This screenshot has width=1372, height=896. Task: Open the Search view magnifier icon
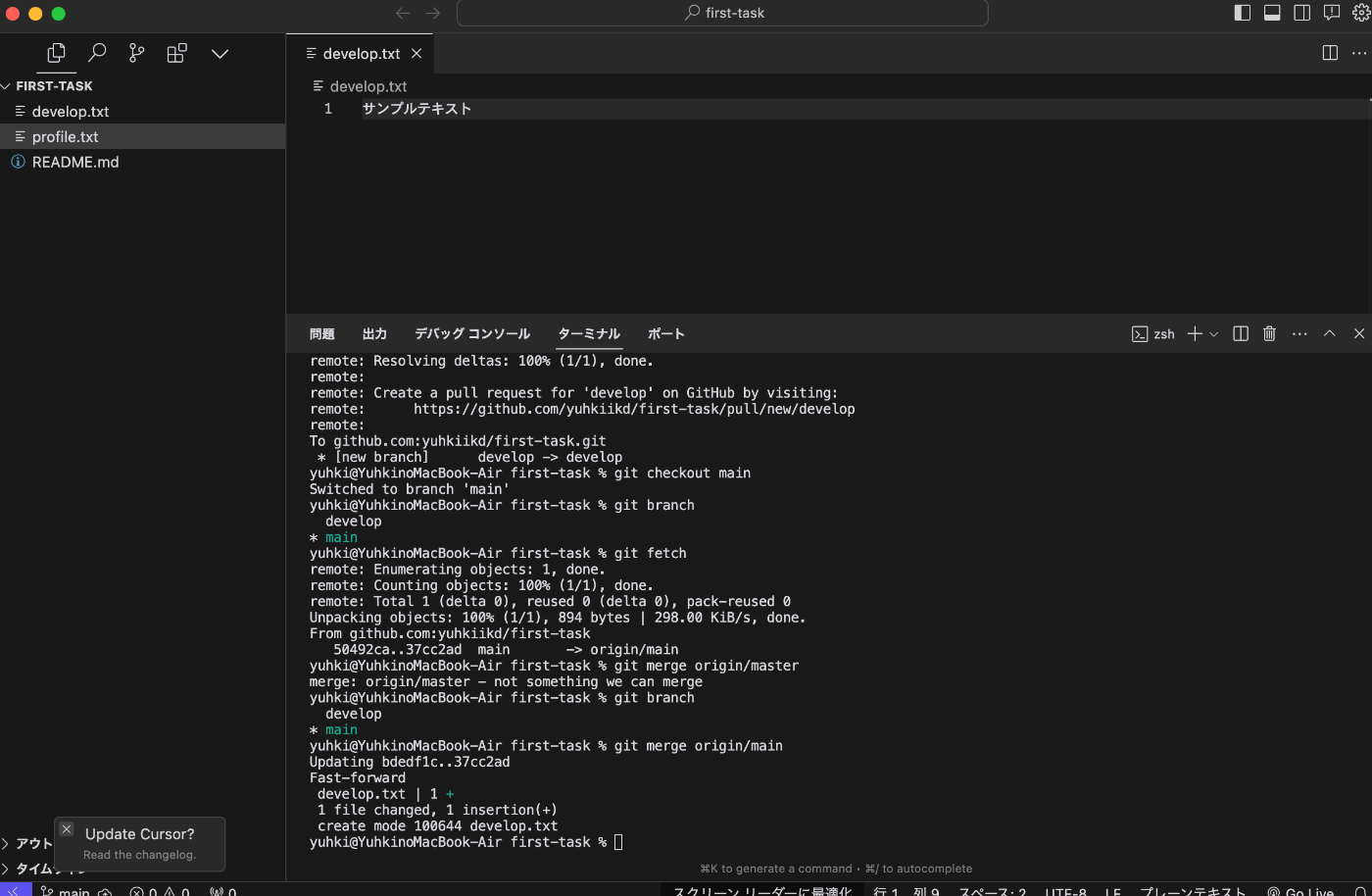(97, 53)
